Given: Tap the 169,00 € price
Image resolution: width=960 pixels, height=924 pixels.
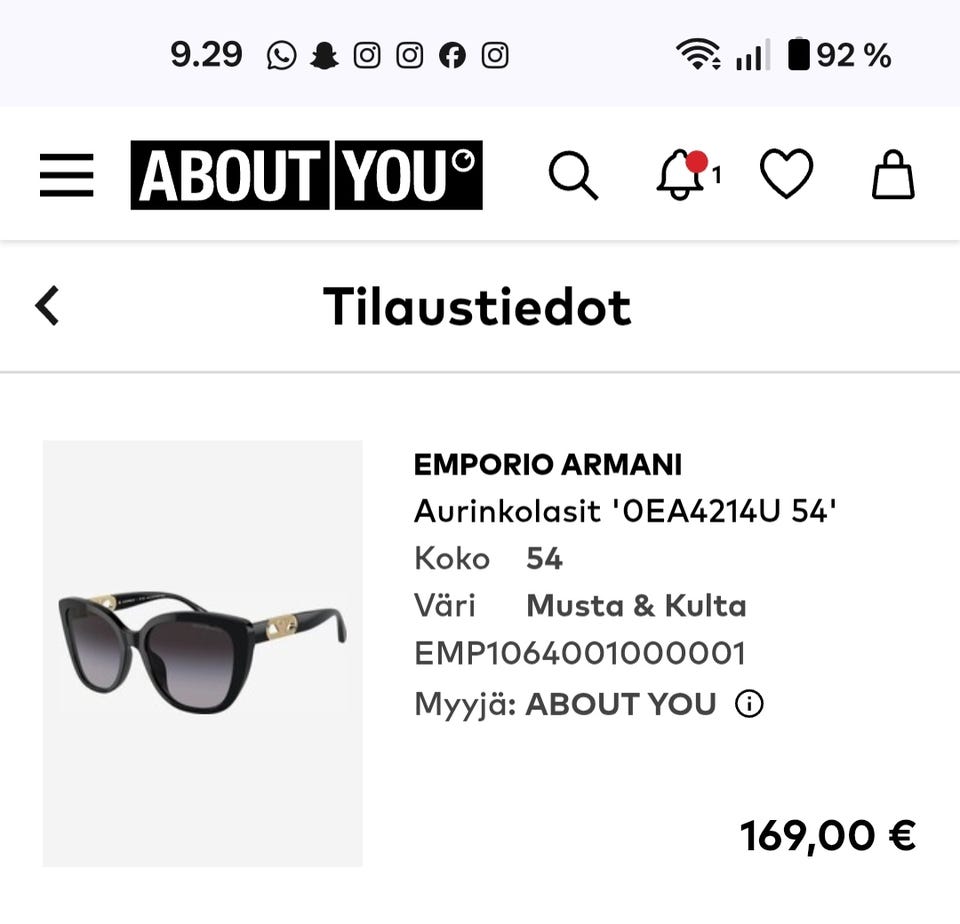Looking at the screenshot, I should point(827,835).
